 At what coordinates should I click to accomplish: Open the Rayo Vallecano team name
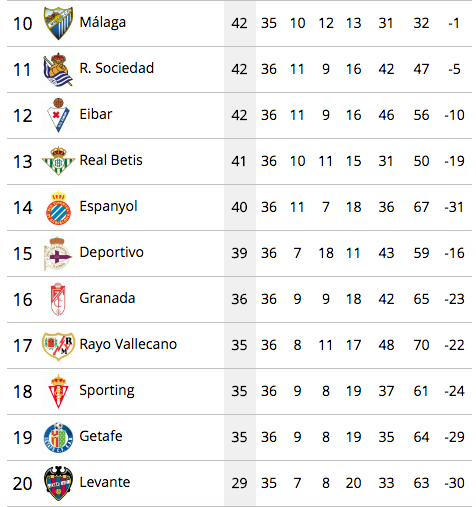[128, 345]
